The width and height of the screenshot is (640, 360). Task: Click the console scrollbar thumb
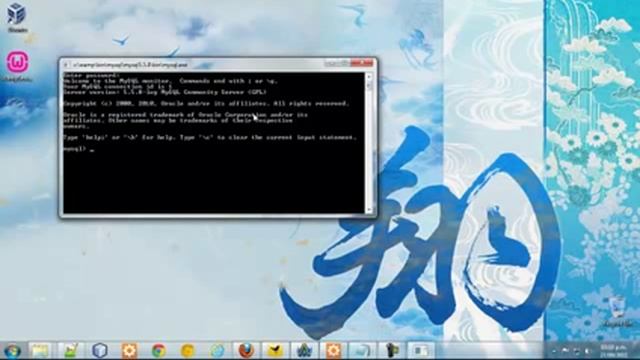tap(369, 85)
